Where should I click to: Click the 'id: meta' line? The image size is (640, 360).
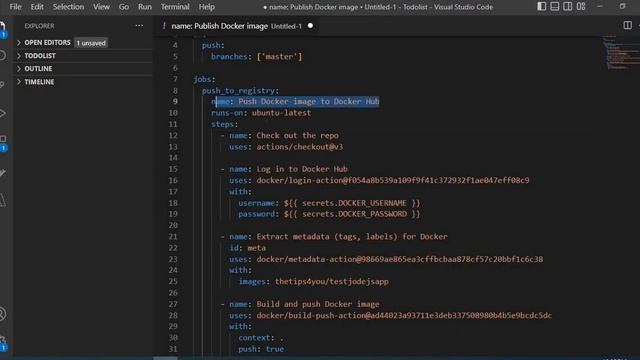click(x=247, y=248)
